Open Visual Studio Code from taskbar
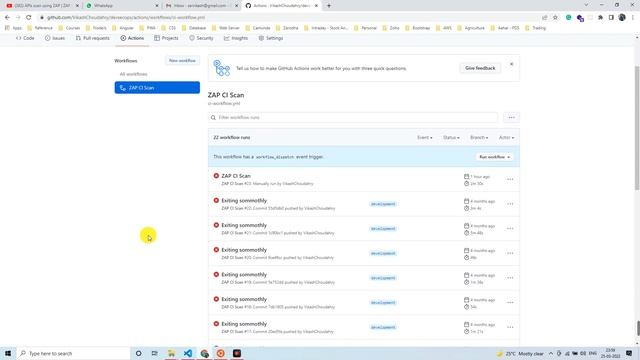Screen dimensions: 640x360 (188, 353)
